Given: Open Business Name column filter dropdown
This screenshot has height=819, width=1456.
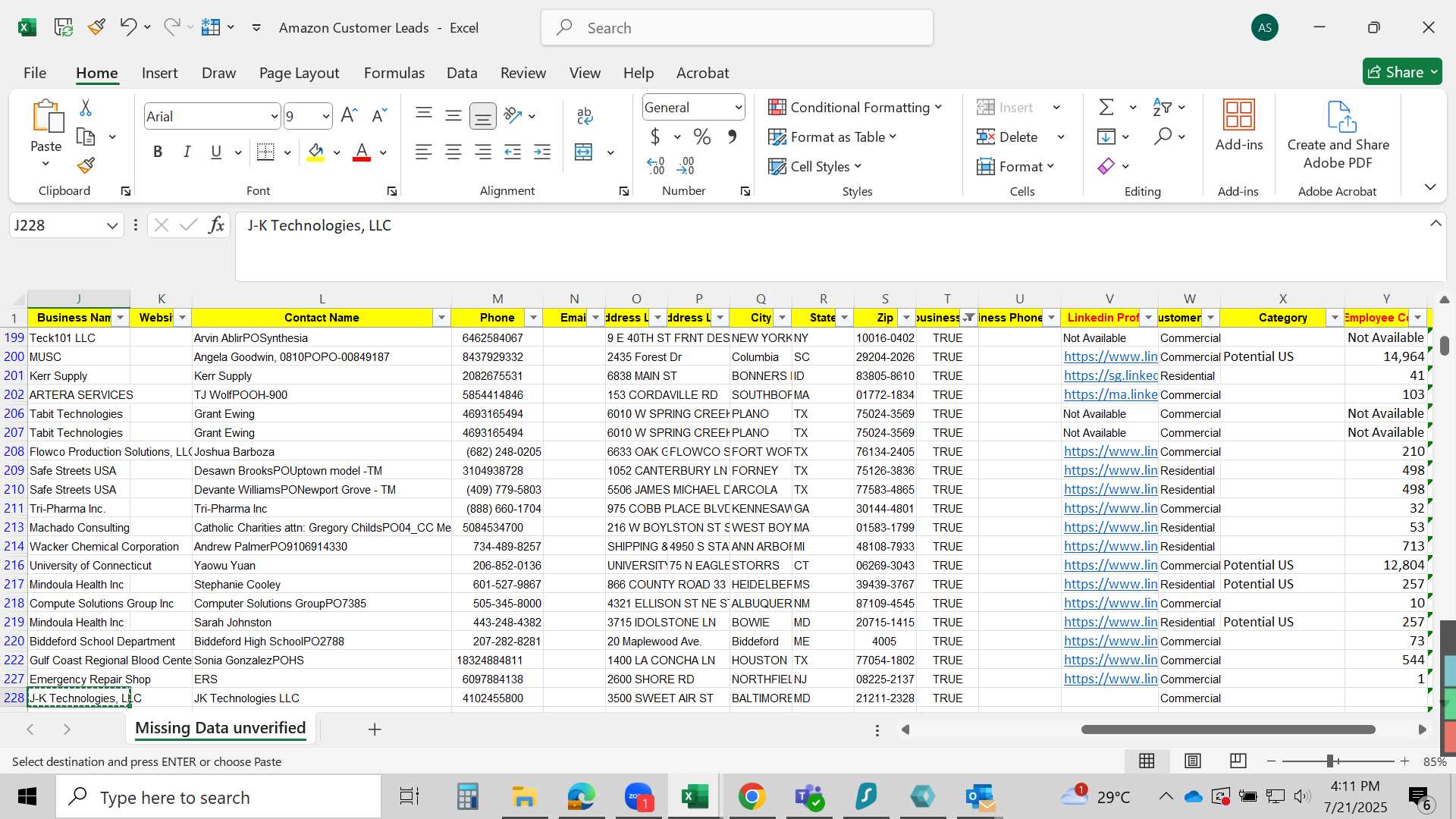Looking at the screenshot, I should click(x=120, y=317).
